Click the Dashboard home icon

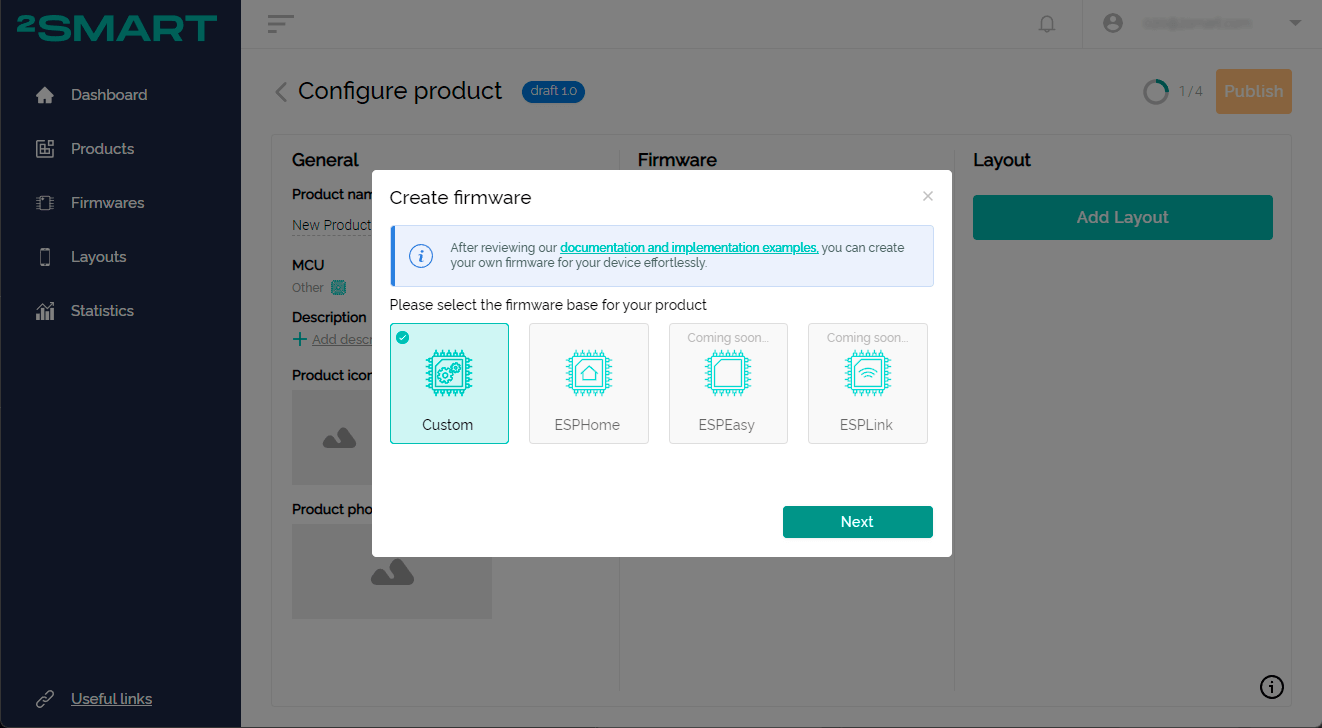(45, 95)
